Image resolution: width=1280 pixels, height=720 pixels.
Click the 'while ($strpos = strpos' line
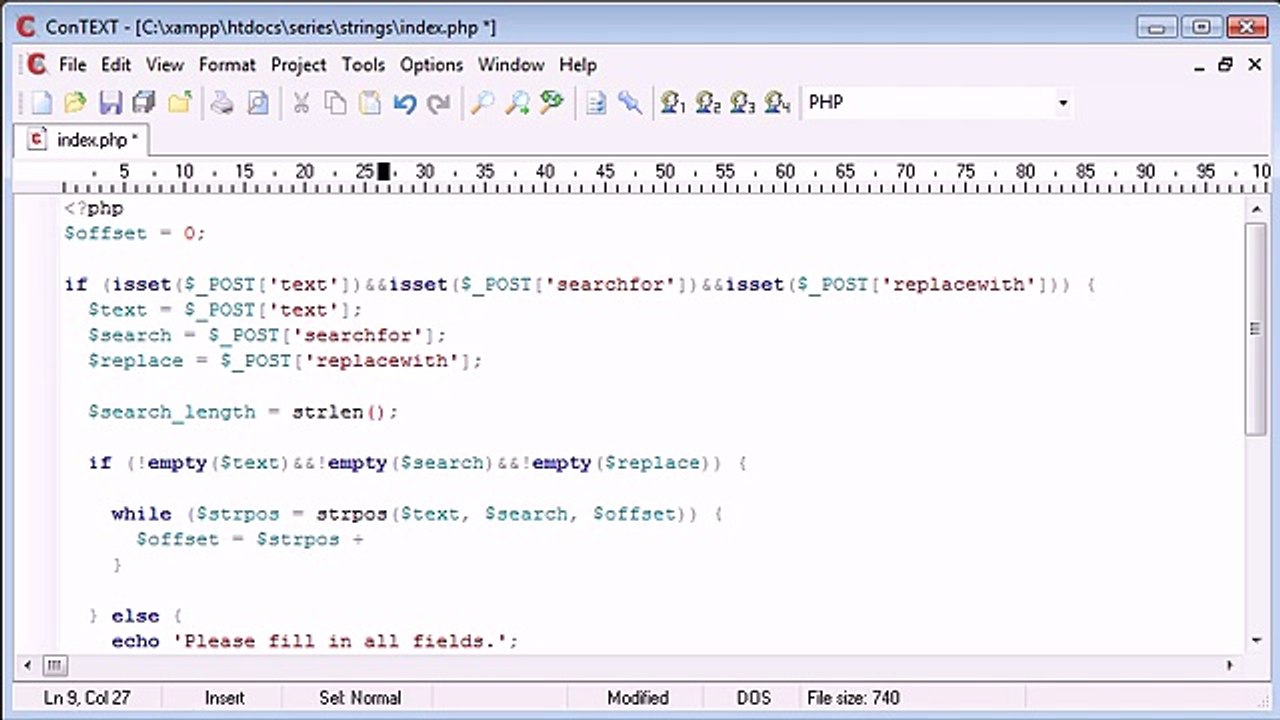[x=417, y=514]
